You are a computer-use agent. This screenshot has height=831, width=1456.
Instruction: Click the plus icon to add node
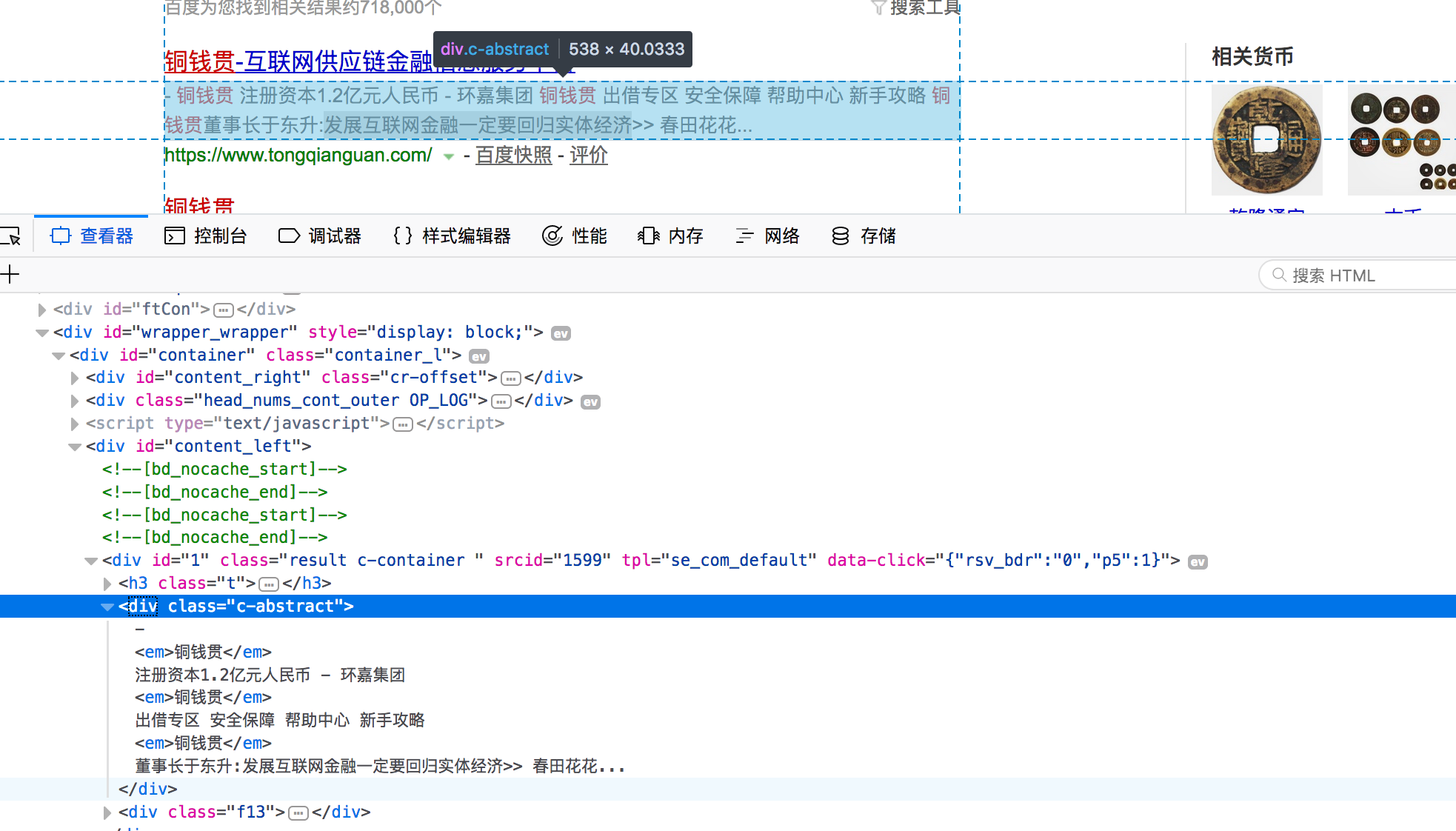[x=10, y=275]
